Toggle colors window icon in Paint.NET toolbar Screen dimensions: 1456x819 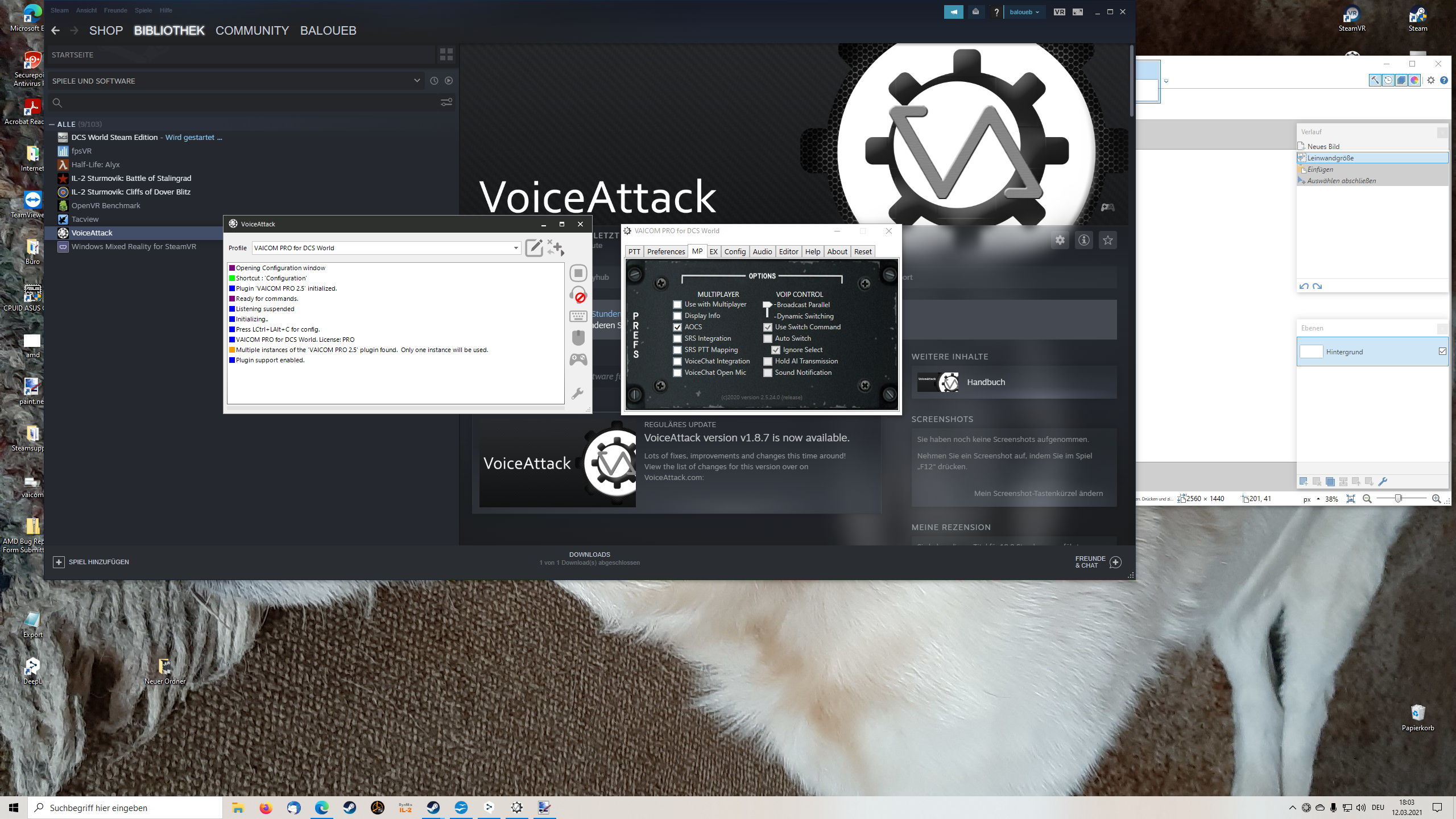click(x=1414, y=80)
